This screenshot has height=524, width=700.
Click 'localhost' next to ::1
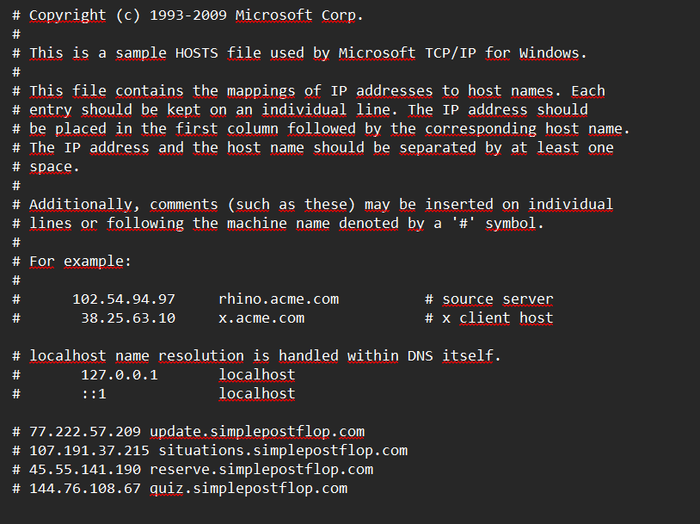tap(257, 394)
